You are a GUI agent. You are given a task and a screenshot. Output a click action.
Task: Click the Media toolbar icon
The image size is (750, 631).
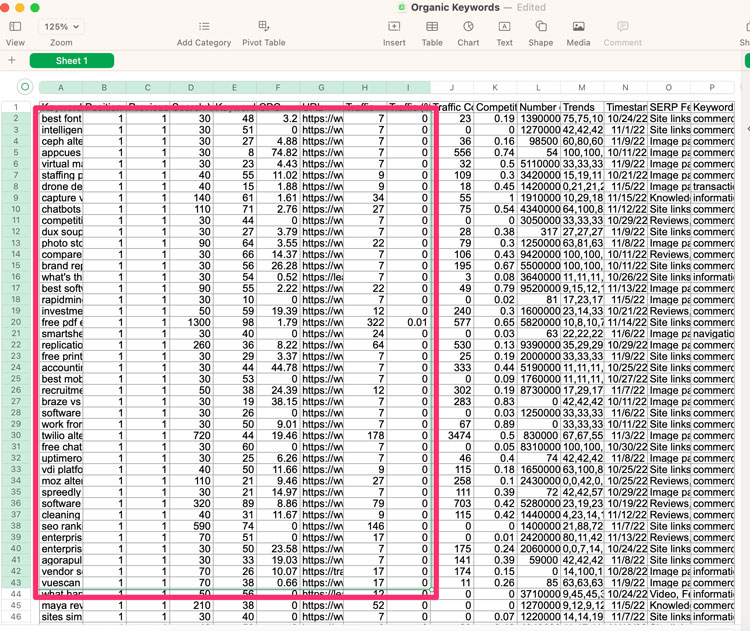pos(578,26)
